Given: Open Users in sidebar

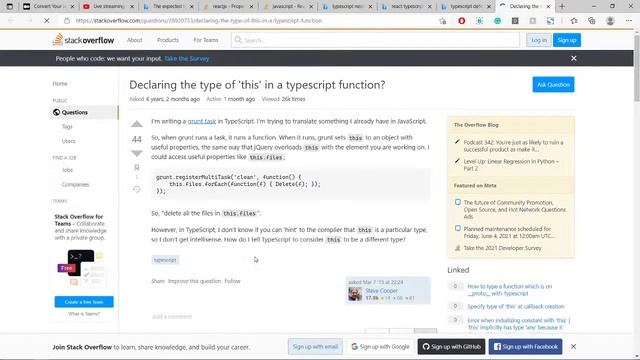Looking at the screenshot, I should pos(69,141).
